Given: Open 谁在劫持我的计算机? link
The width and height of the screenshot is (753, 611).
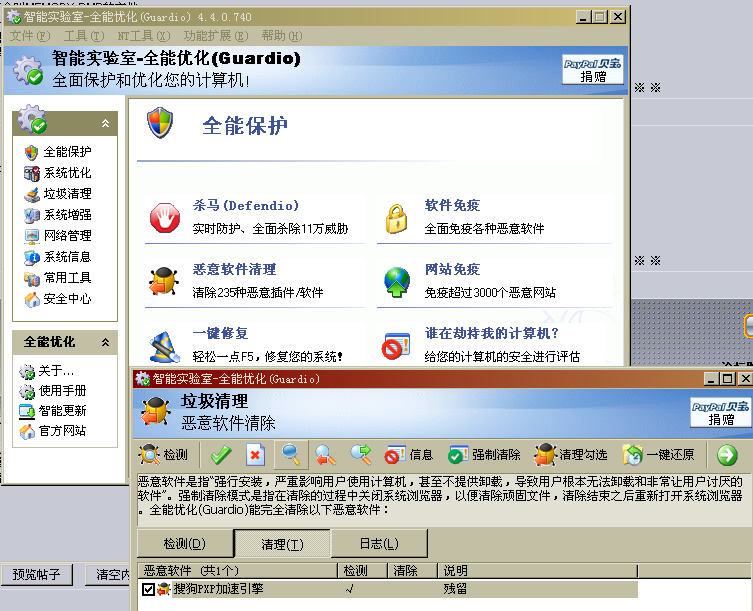Looking at the screenshot, I should 492,333.
